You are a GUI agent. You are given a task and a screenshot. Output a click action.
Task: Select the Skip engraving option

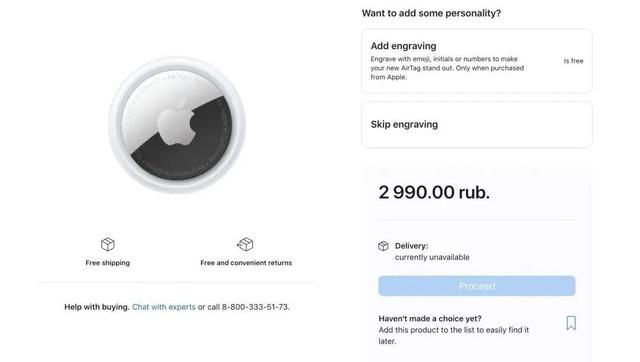[x=477, y=124]
